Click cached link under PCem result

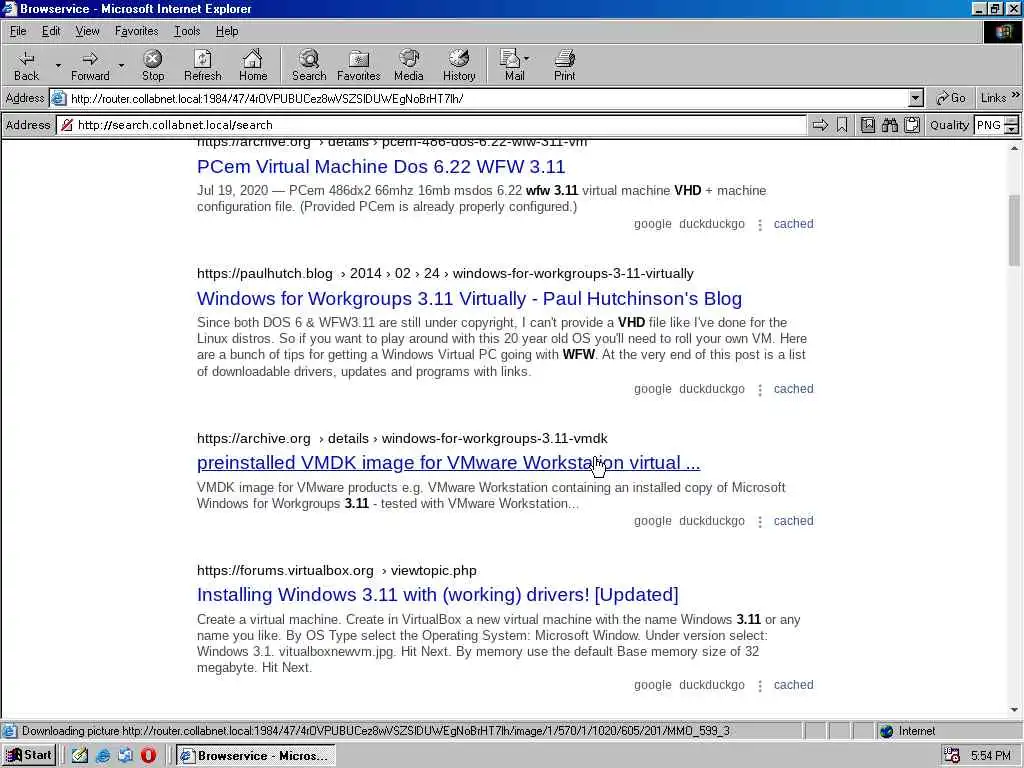pos(793,224)
